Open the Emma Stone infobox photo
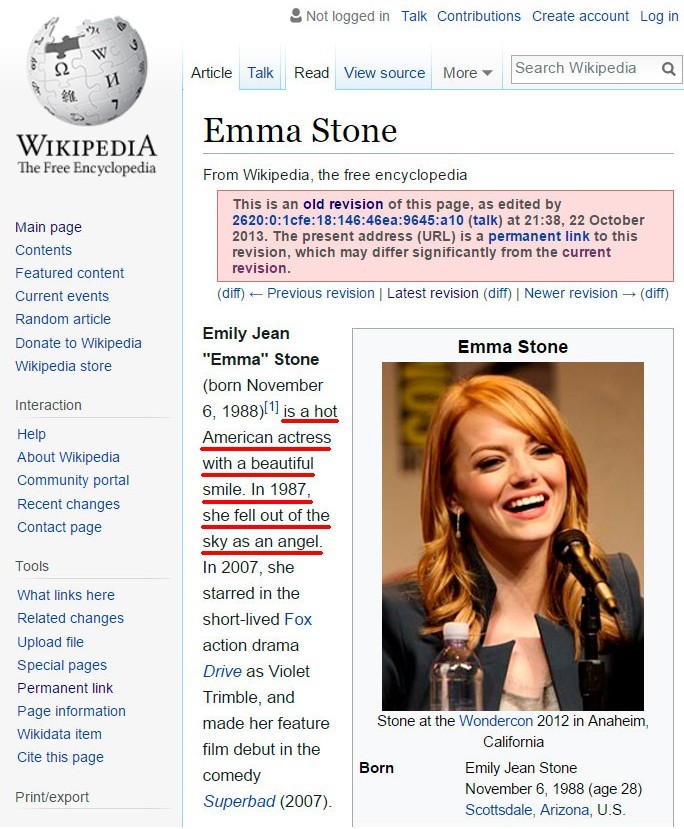 [x=512, y=535]
